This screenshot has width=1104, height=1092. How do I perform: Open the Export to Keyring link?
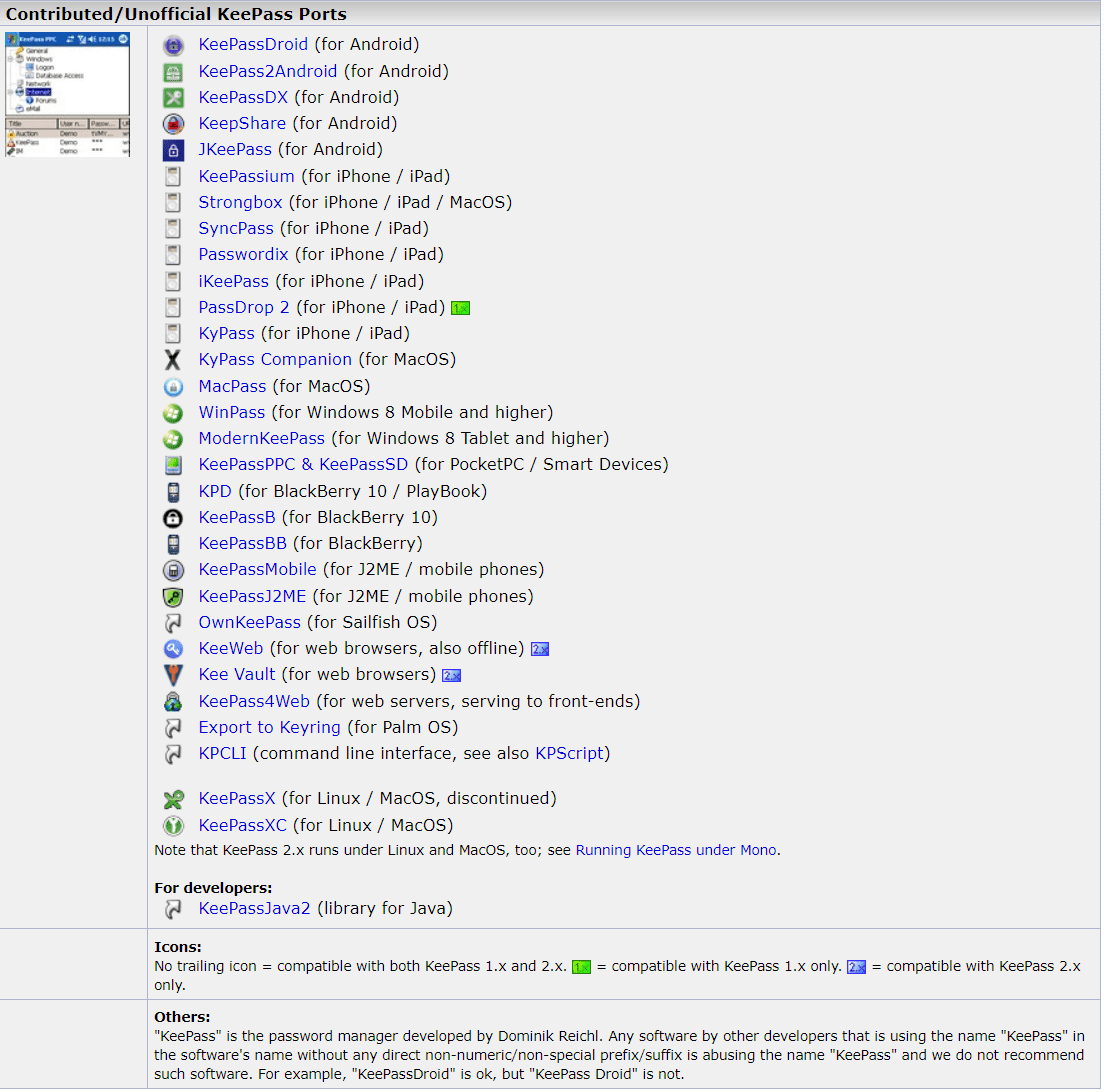point(270,727)
